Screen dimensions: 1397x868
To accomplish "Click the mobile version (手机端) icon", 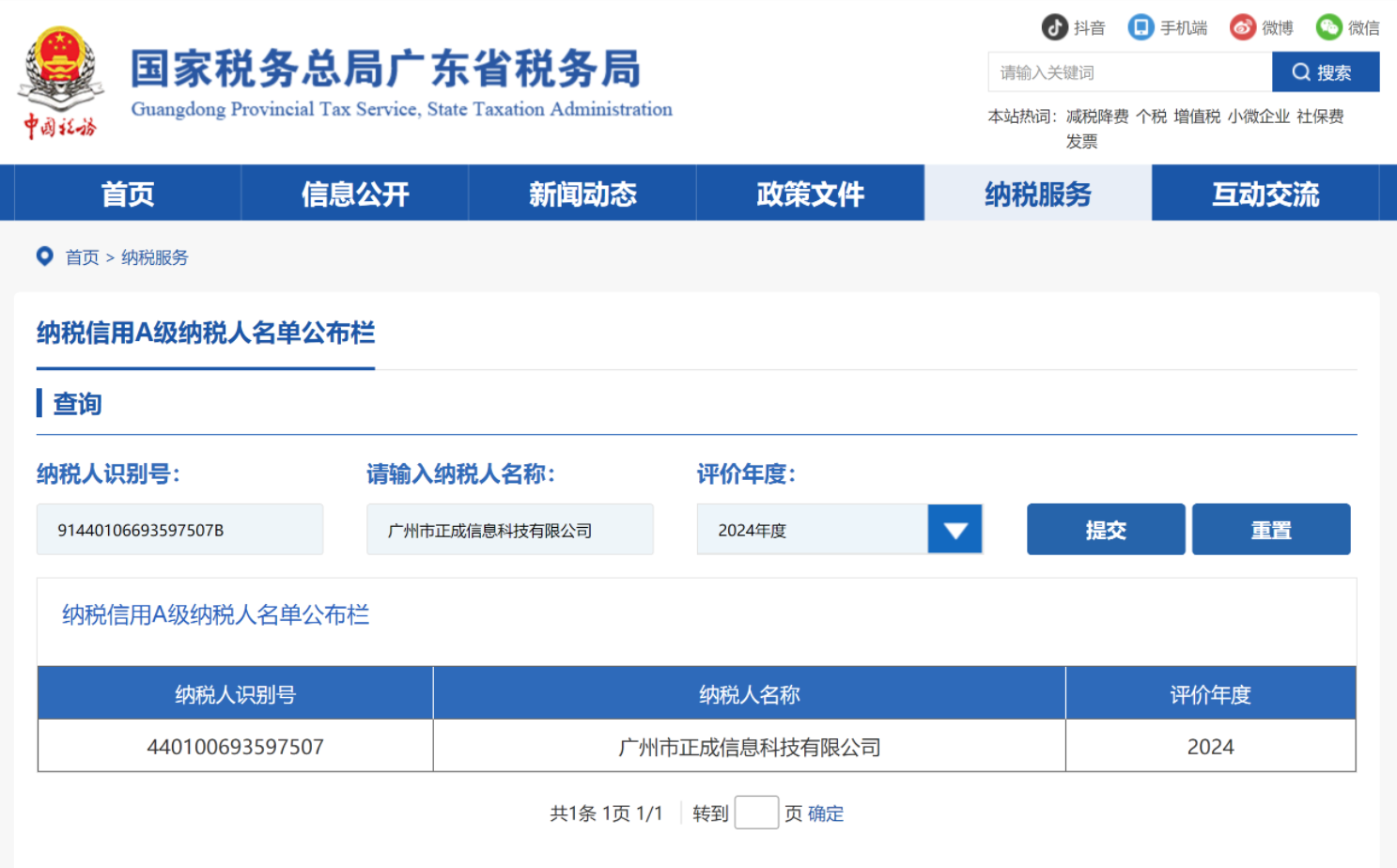I will 1141,27.
